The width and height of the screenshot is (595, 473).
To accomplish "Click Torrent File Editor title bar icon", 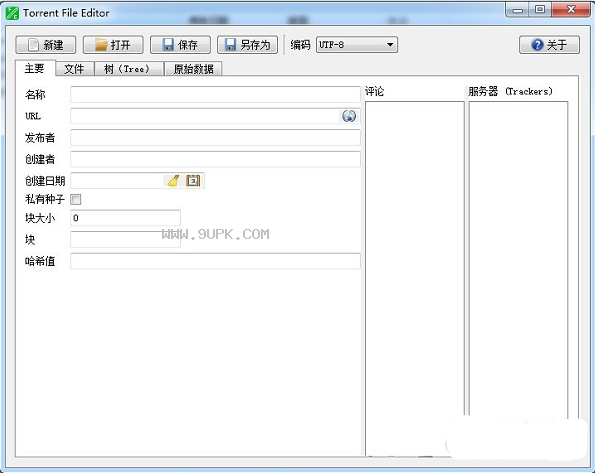I will pyautogui.click(x=12, y=13).
